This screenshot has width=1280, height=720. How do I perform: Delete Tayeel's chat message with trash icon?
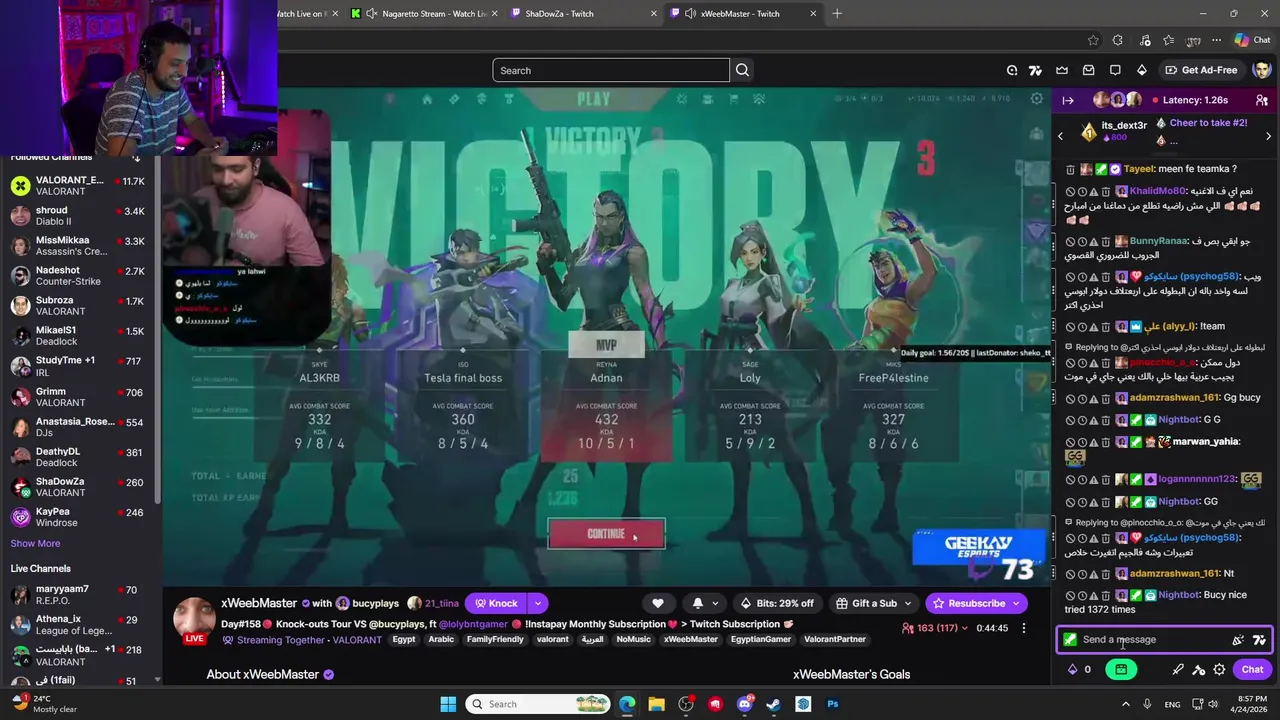(x=1070, y=169)
